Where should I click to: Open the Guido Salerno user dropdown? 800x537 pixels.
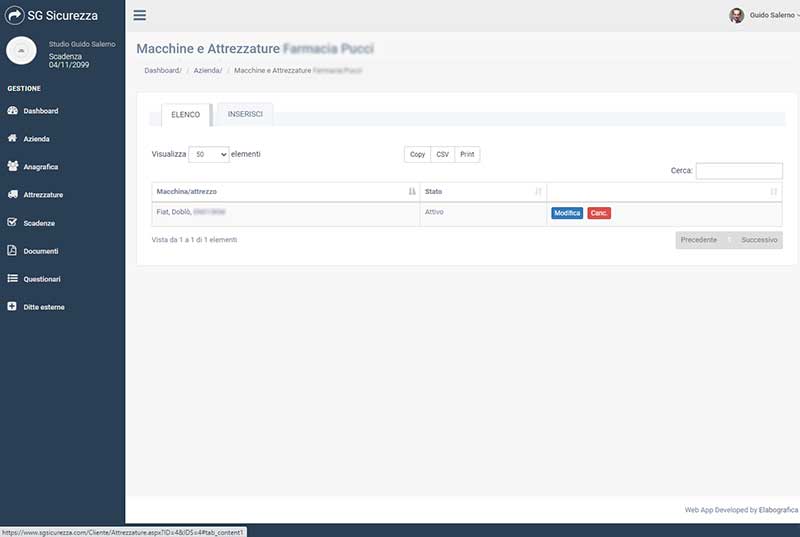773,15
